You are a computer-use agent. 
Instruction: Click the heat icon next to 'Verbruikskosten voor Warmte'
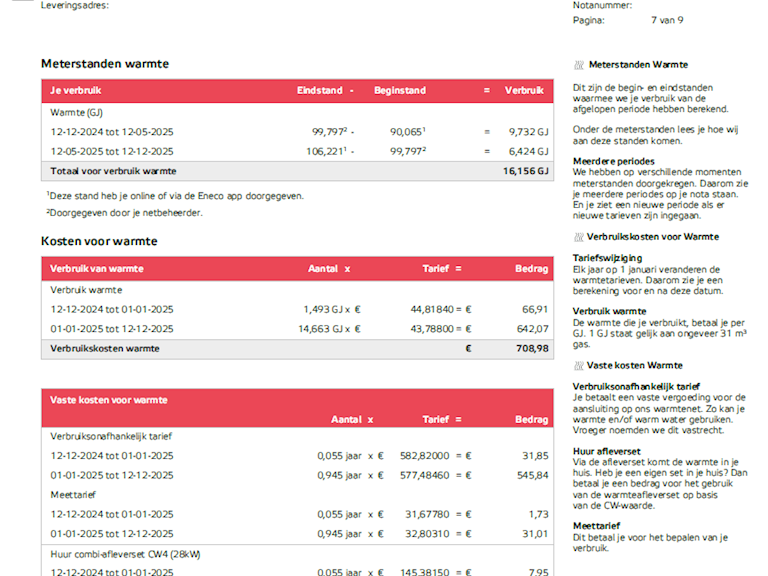[x=579, y=237]
